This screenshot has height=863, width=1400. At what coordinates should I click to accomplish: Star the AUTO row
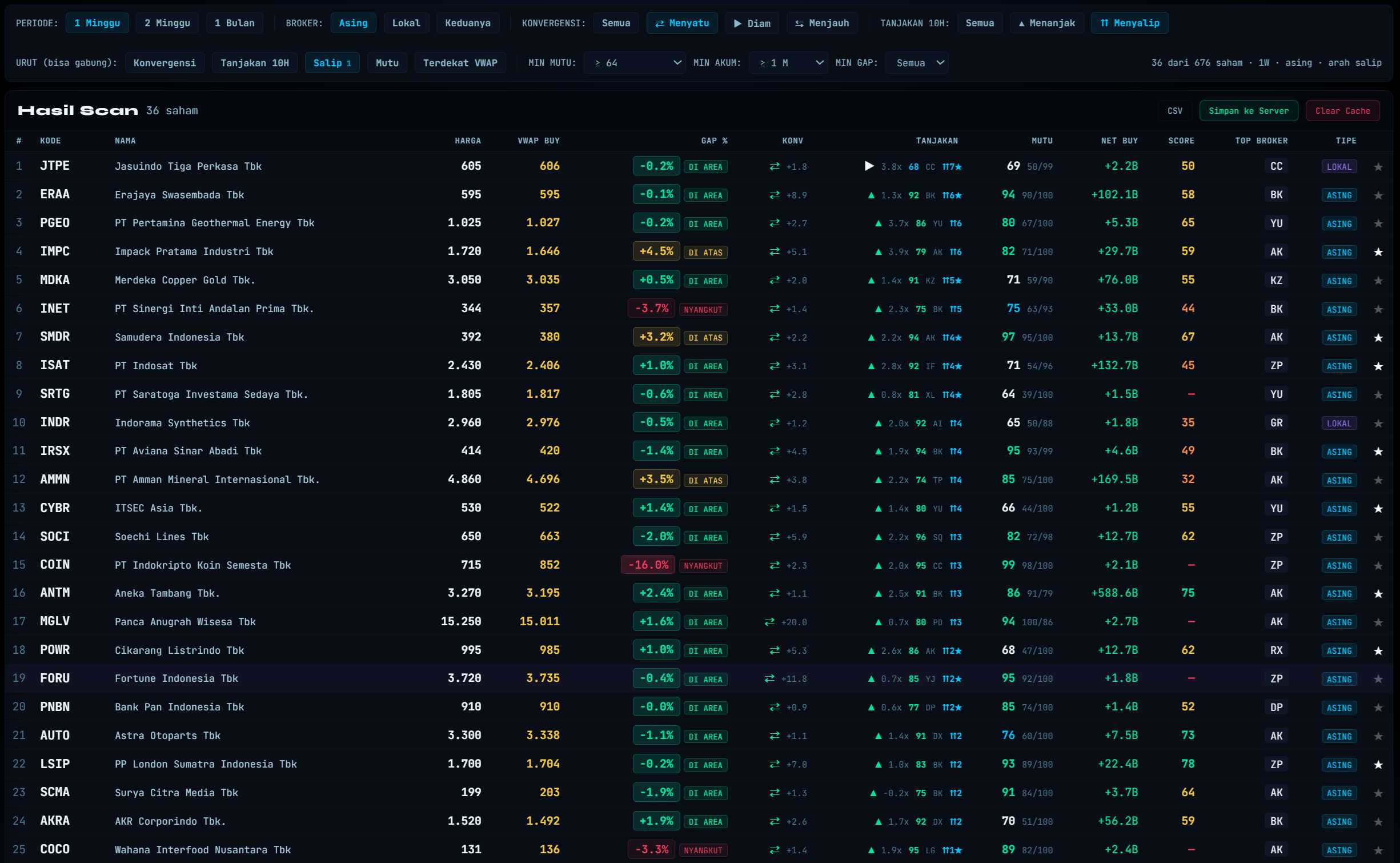click(x=1378, y=736)
